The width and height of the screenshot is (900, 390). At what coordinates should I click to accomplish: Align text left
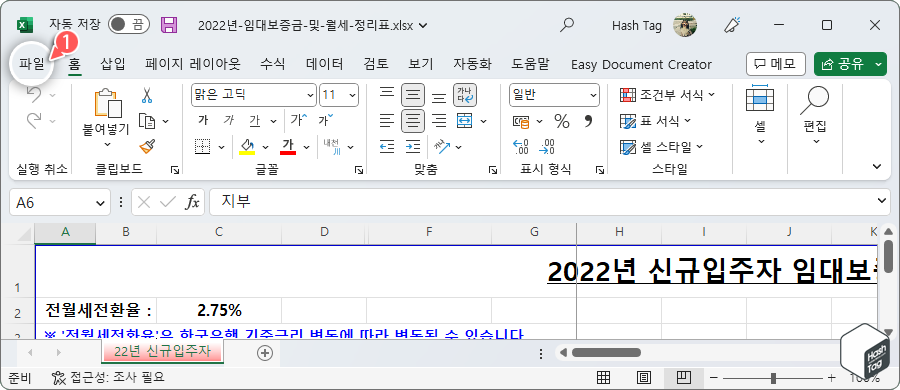pos(387,121)
